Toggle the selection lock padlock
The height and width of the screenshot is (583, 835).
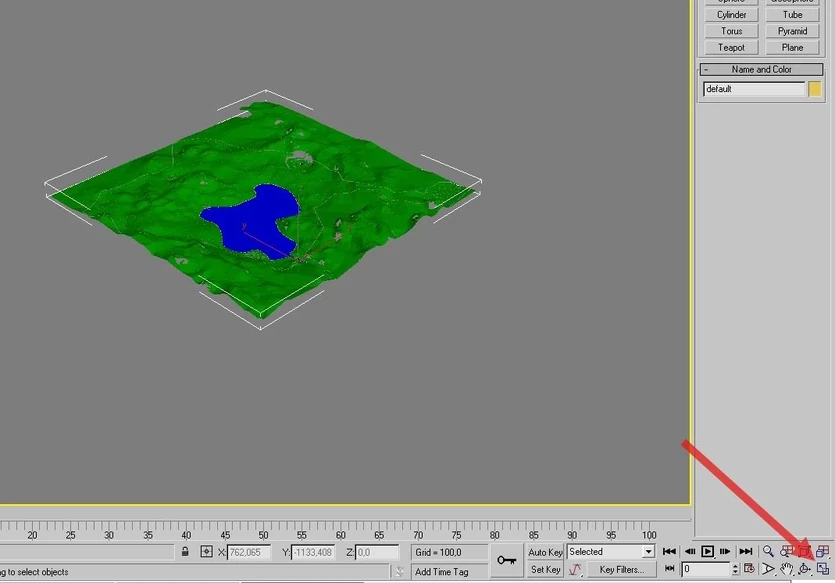click(185, 551)
